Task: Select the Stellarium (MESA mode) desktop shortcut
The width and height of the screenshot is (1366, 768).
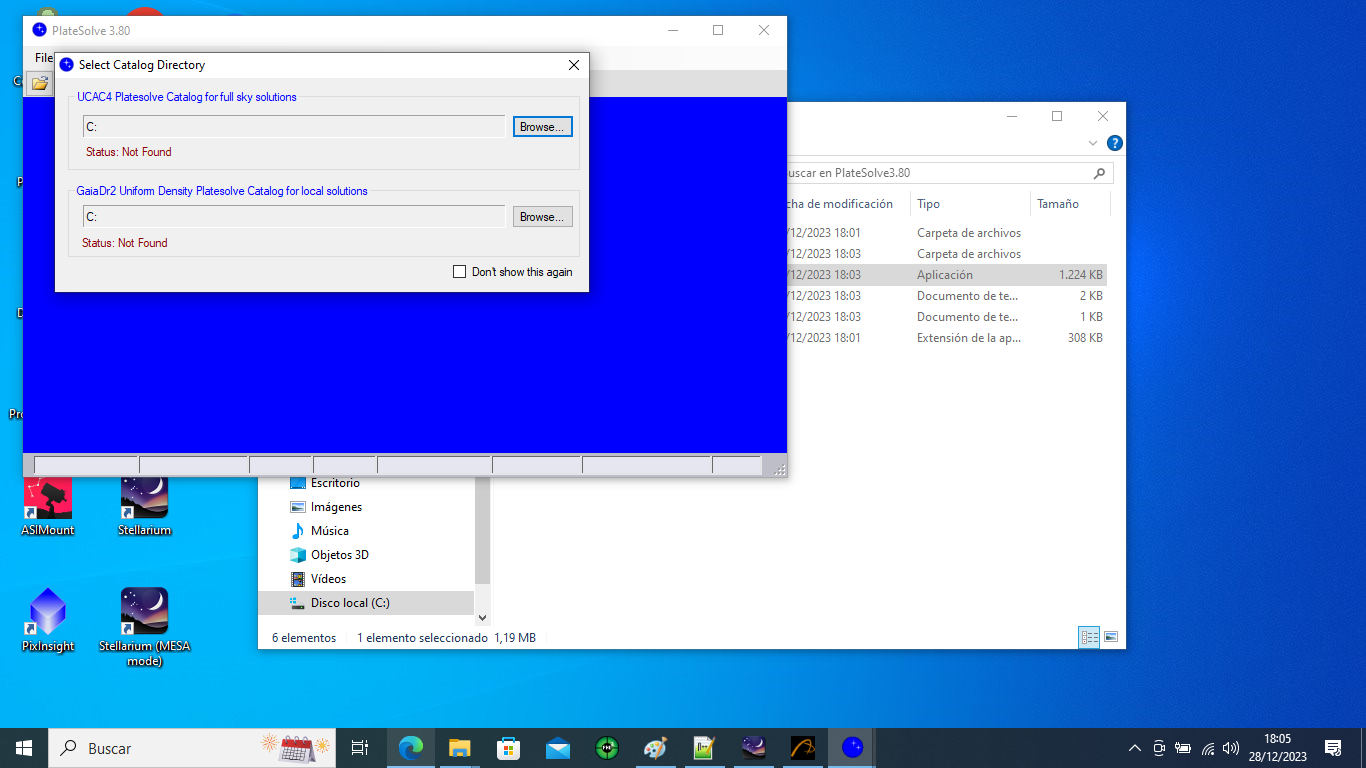Action: pos(144,627)
